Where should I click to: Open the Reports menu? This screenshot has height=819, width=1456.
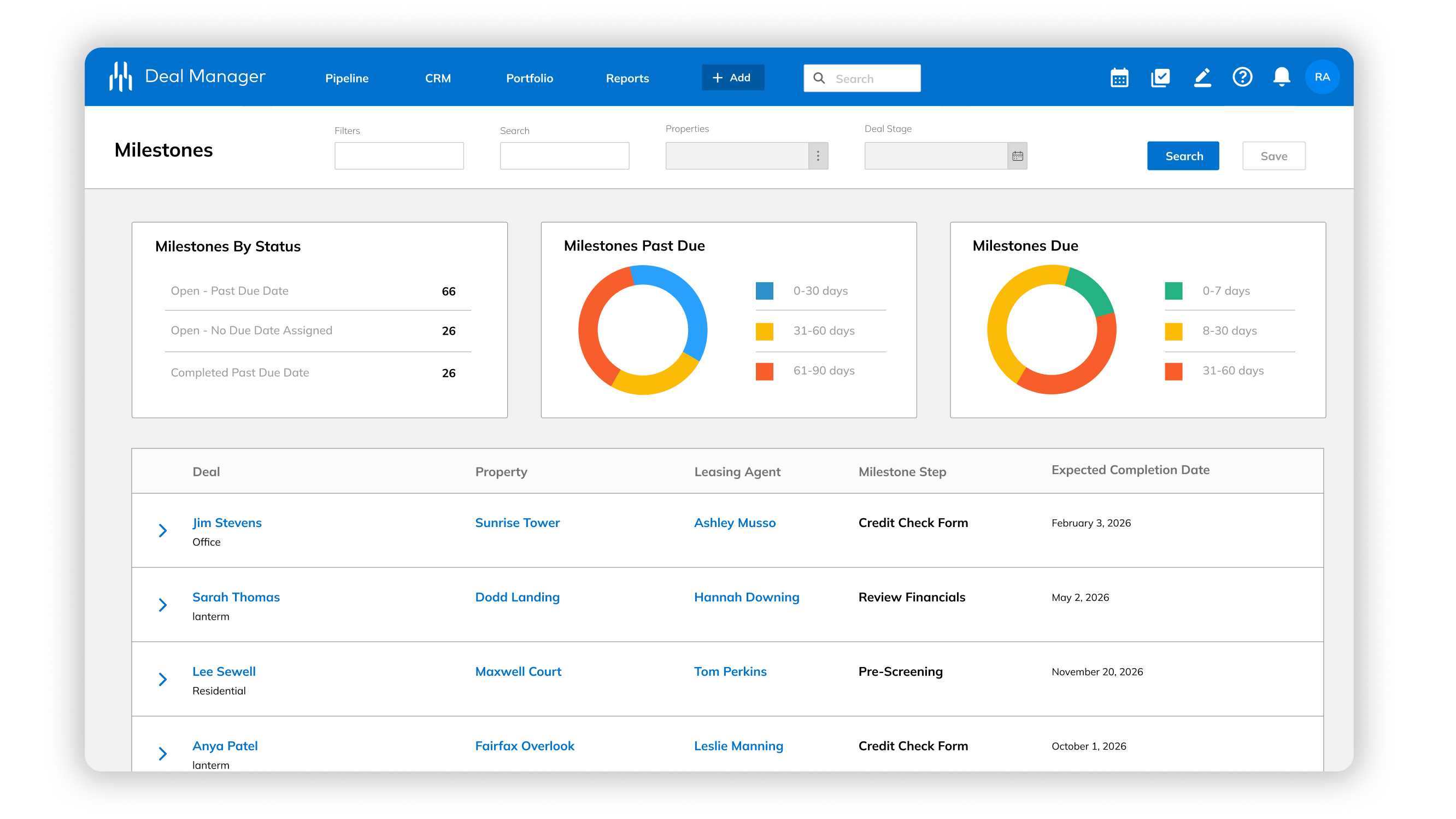pos(627,79)
